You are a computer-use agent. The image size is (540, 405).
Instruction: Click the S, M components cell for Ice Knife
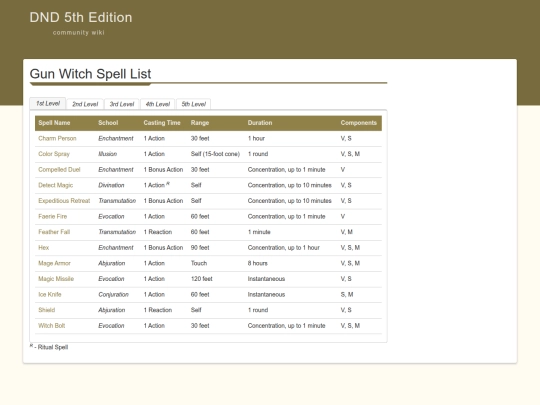(x=347, y=294)
